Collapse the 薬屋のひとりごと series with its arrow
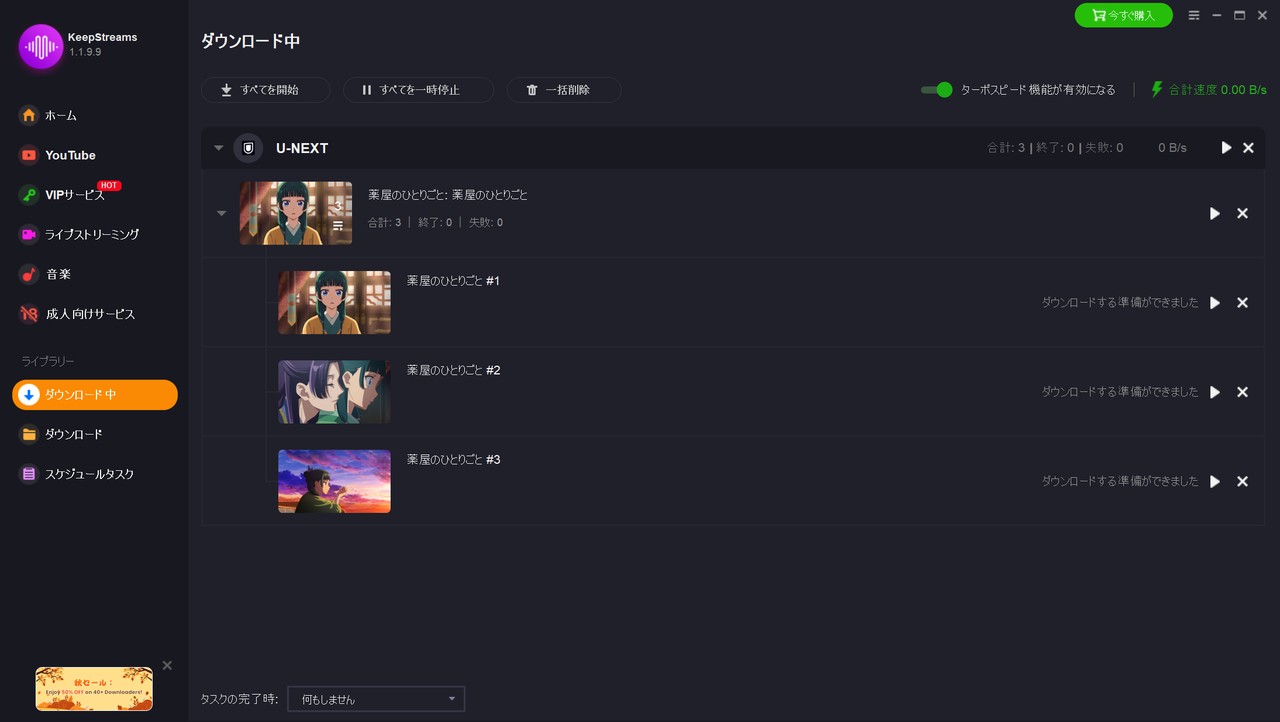1280x722 pixels. (x=221, y=213)
